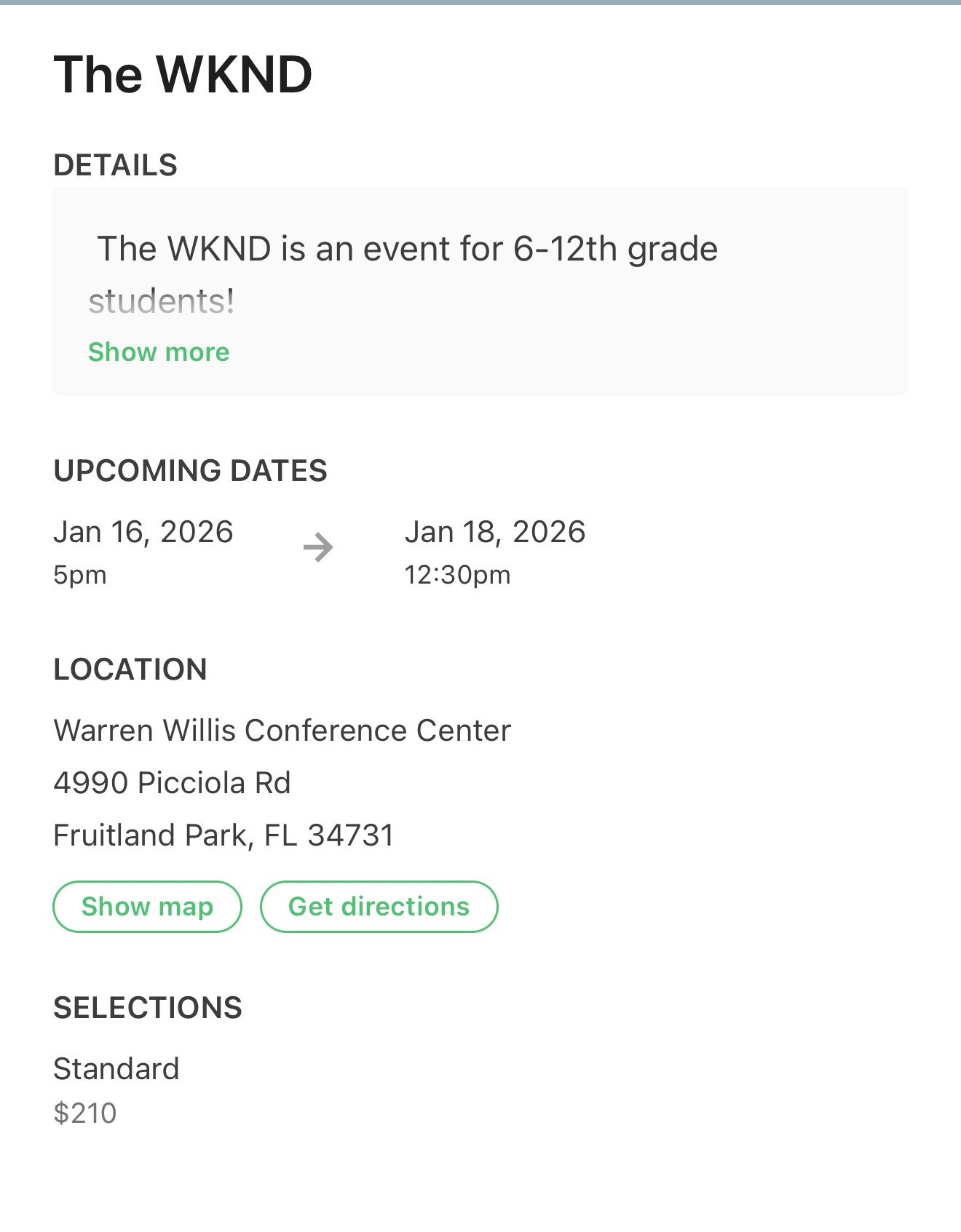Click the UPCOMING DATES heading
961x1232 pixels.
(191, 471)
